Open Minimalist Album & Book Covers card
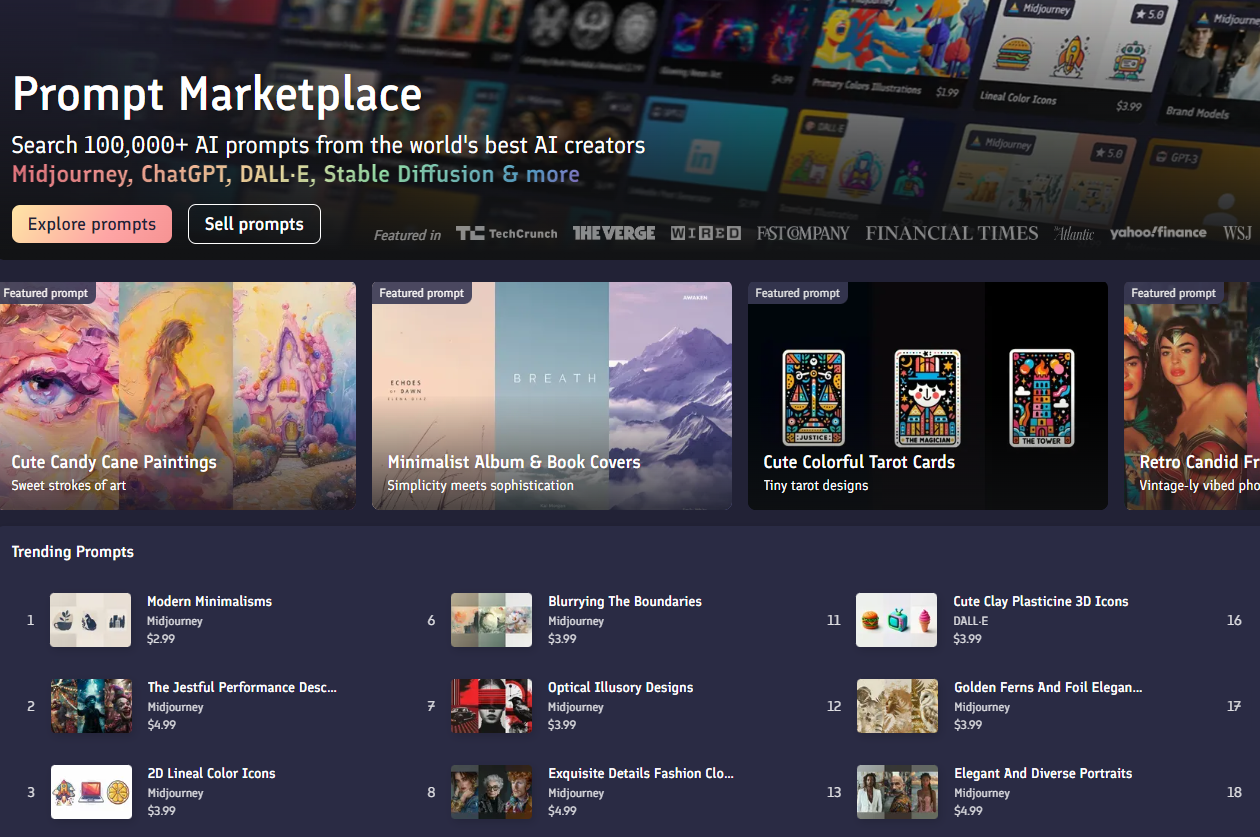The image size is (1260, 837). coord(552,396)
